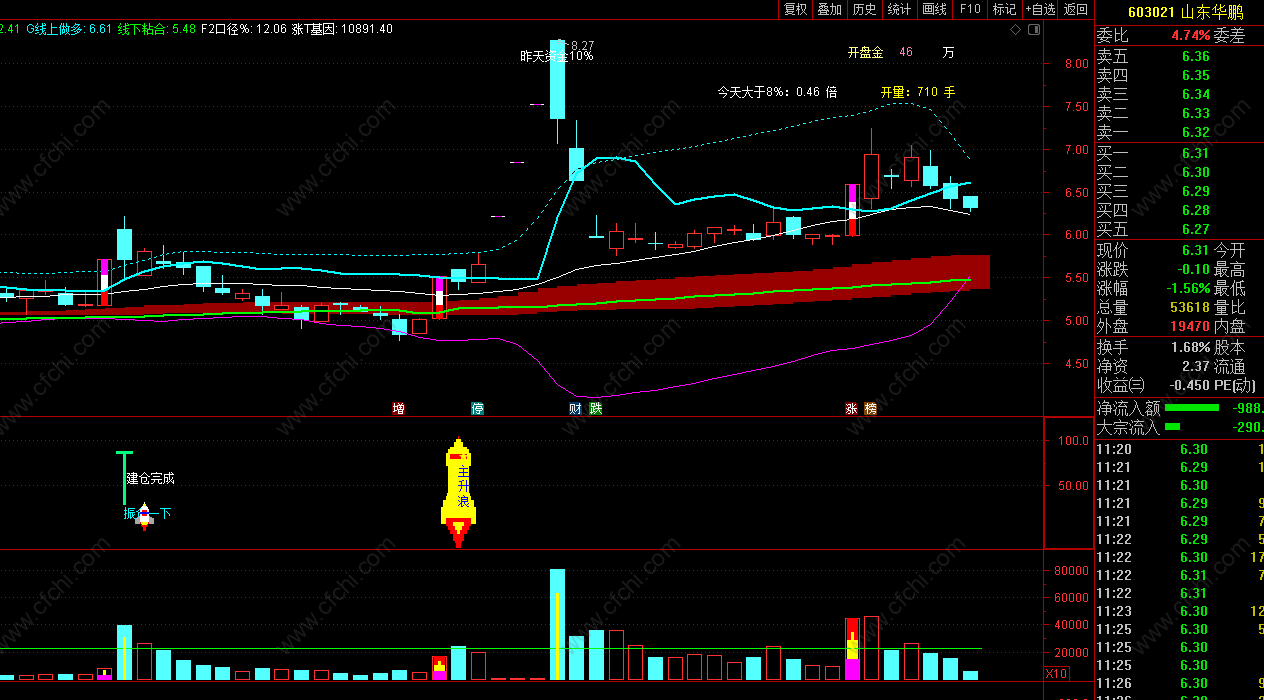Click the 净资 2.37 field
Image resolution: width=1264 pixels, height=700 pixels.
coord(1153,366)
